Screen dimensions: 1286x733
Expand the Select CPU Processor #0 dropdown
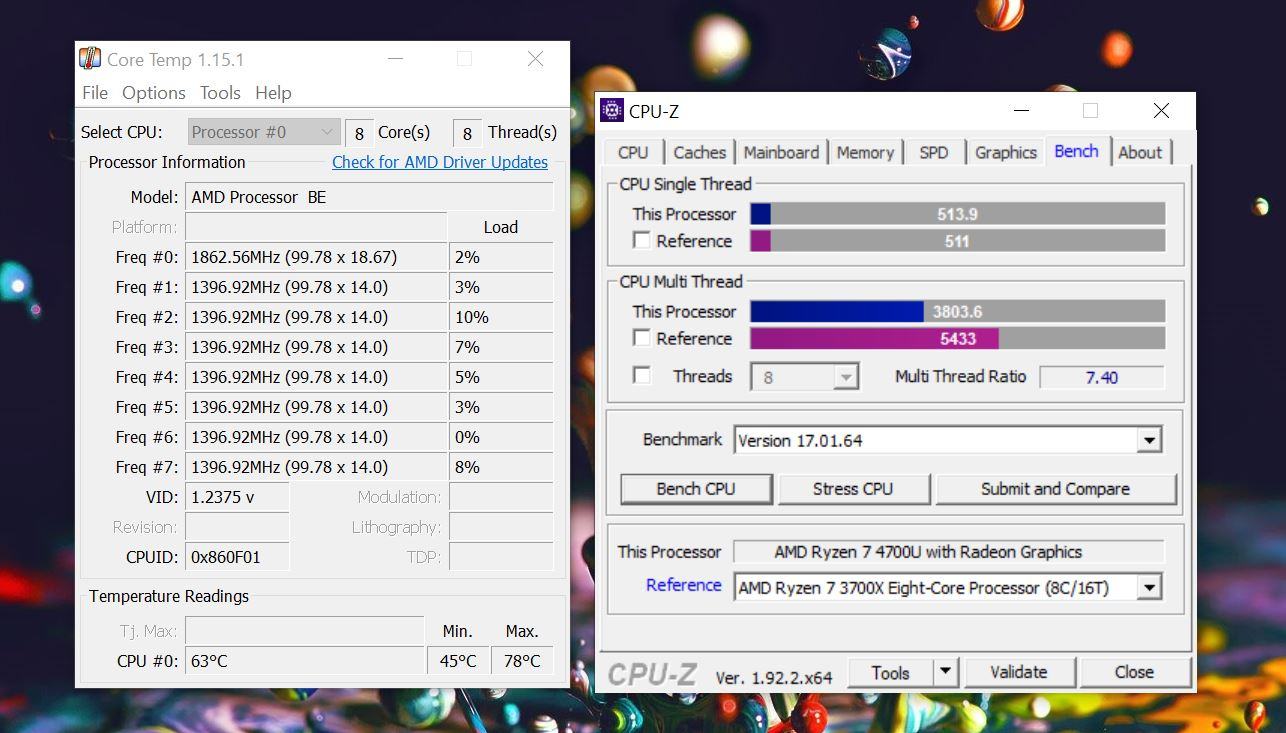(x=264, y=132)
